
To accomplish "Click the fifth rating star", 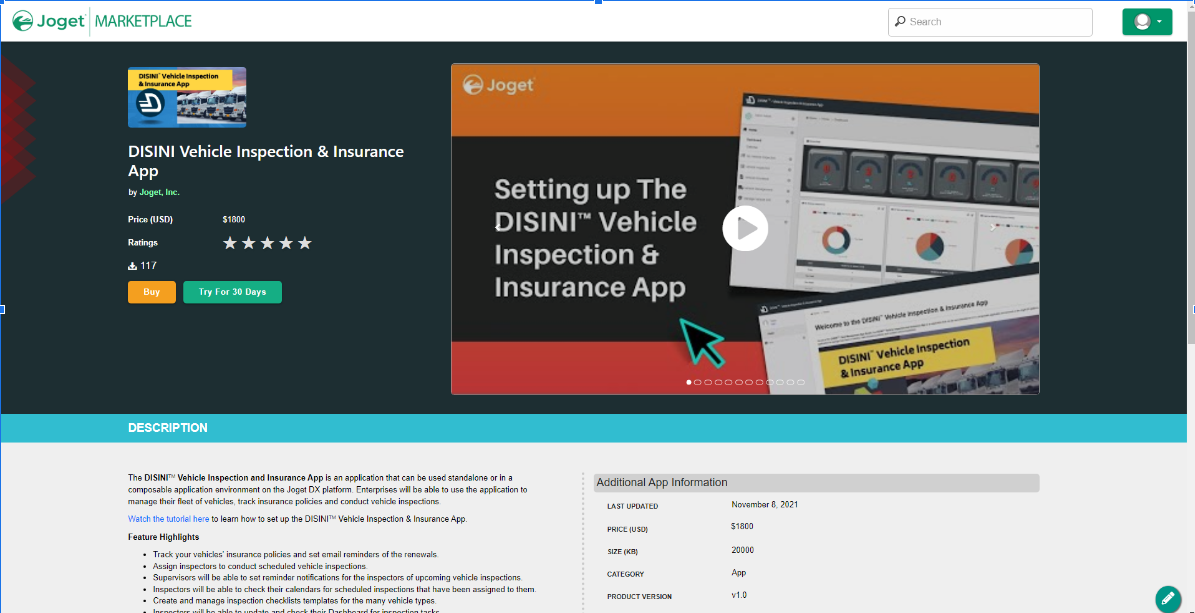I will 305,243.
